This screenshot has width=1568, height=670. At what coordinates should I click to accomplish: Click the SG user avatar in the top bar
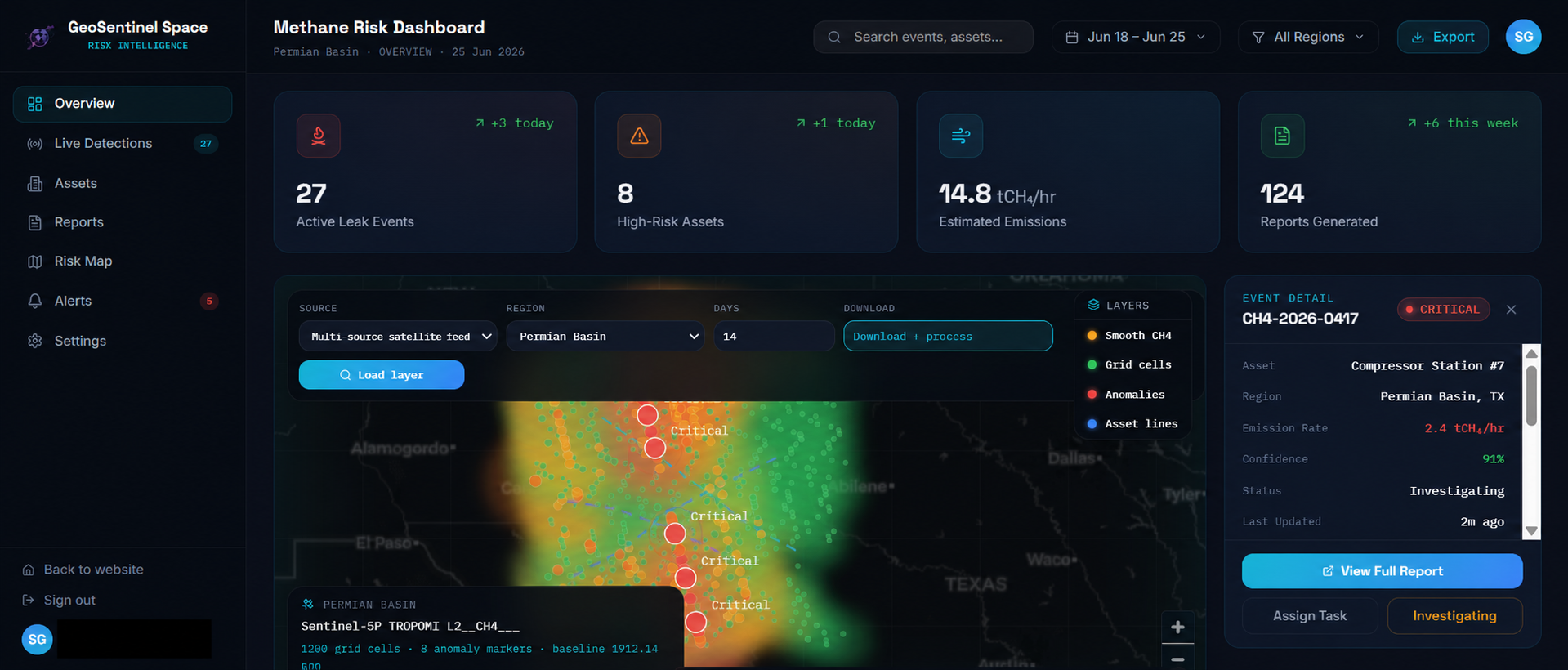pos(1523,37)
